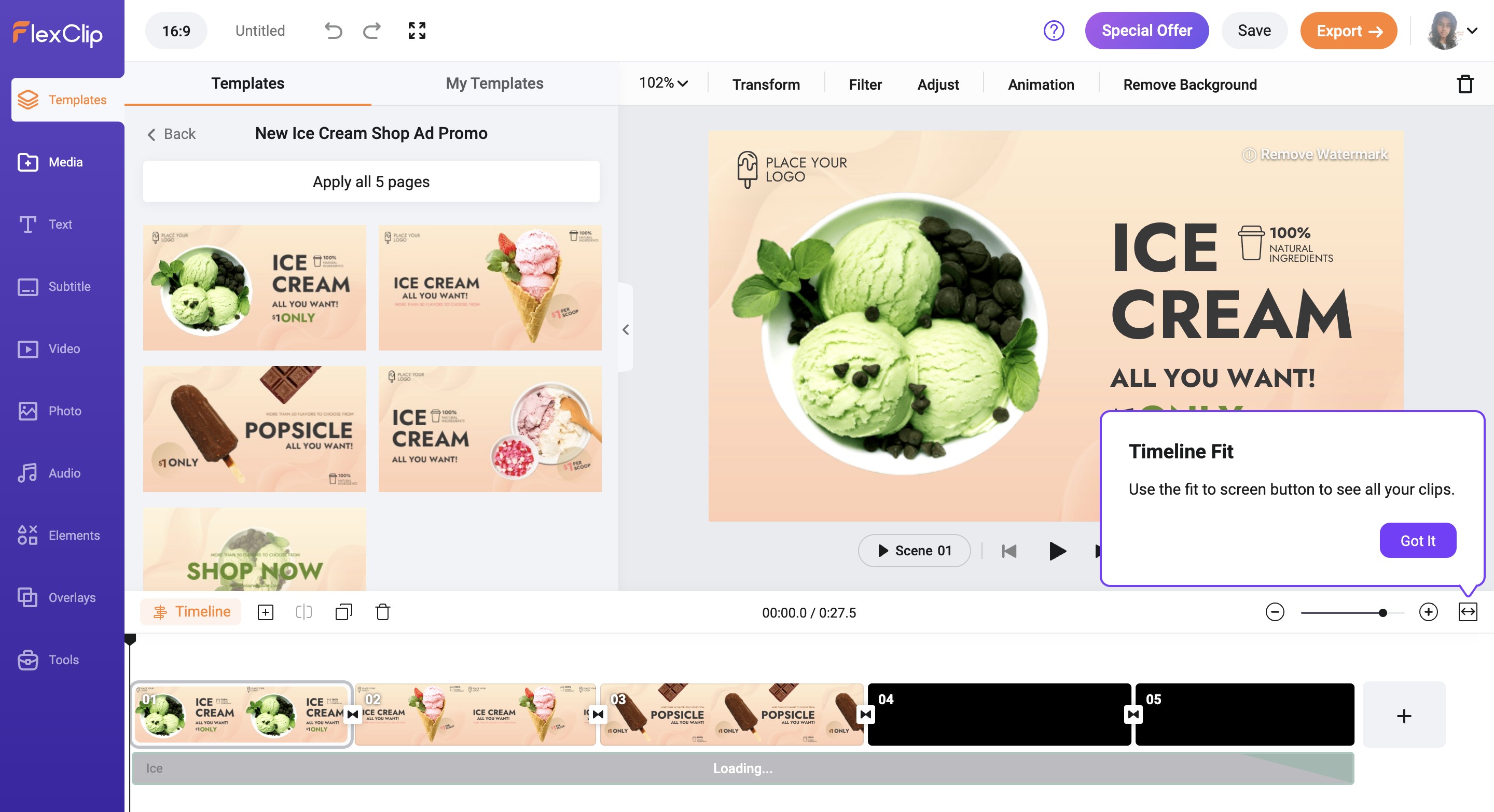Click the fit timeline to screen icon
This screenshot has height=812, width=1494.
point(1468,612)
